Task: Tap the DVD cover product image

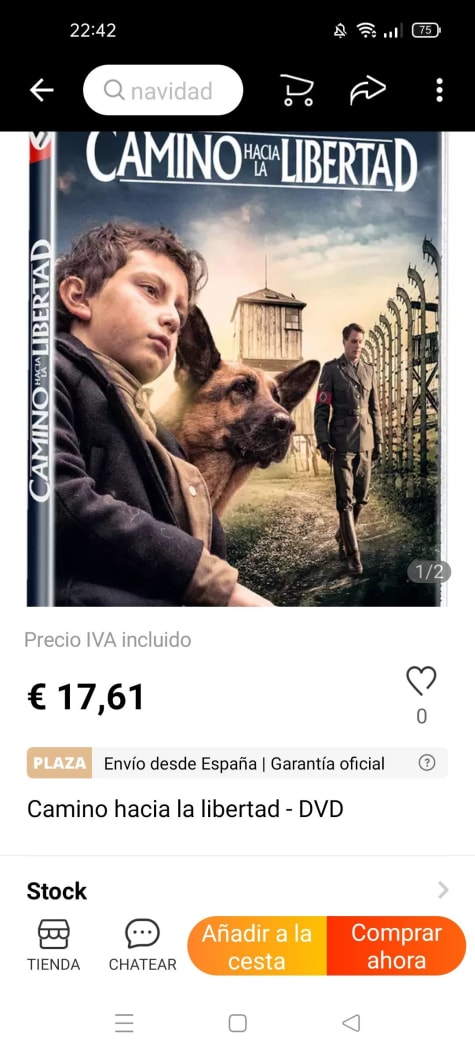Action: click(237, 369)
